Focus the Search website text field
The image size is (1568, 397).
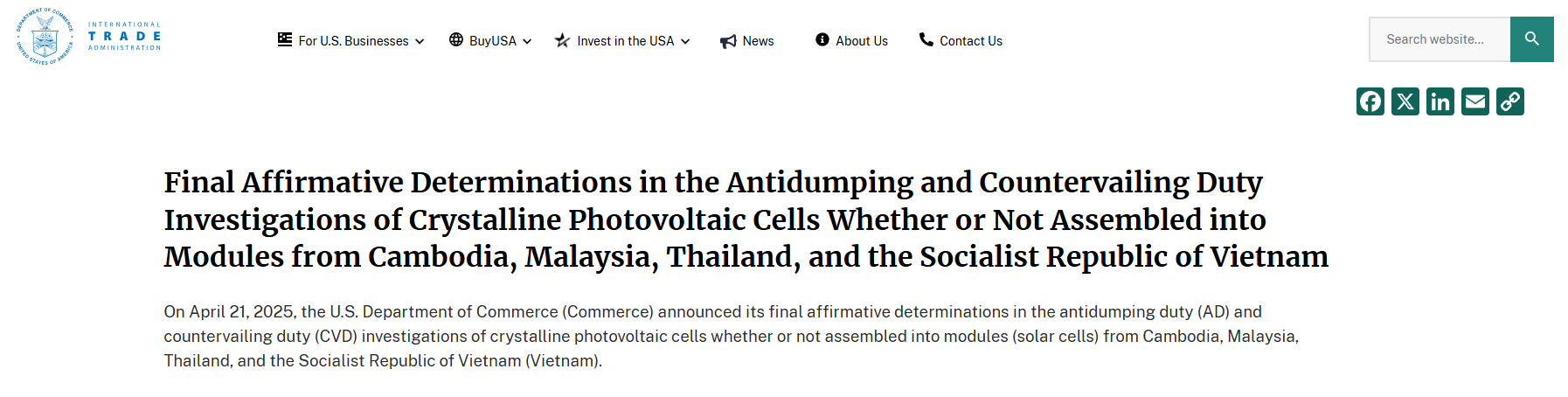tap(1439, 39)
